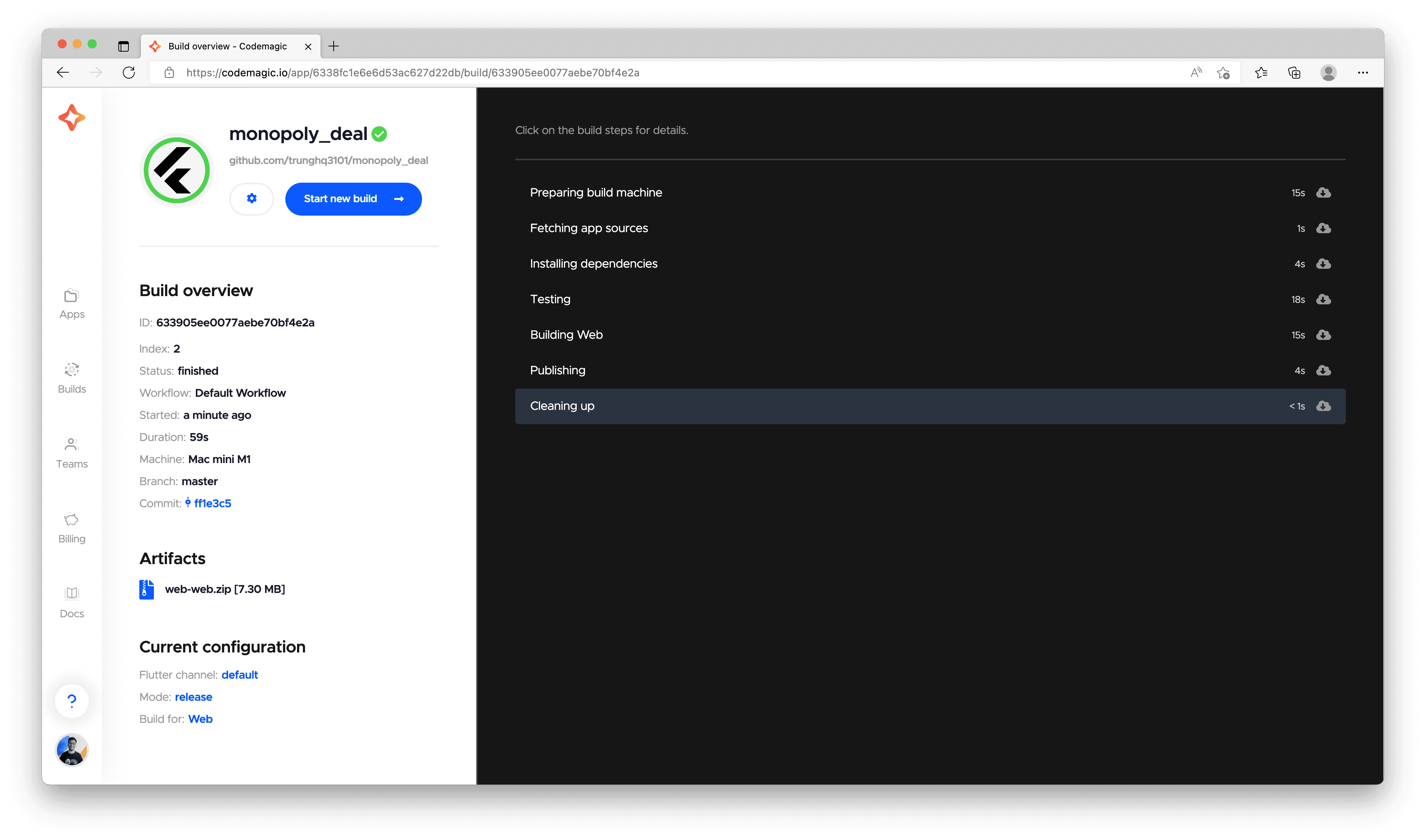
Task: Open the Teams page
Action: 72,453
